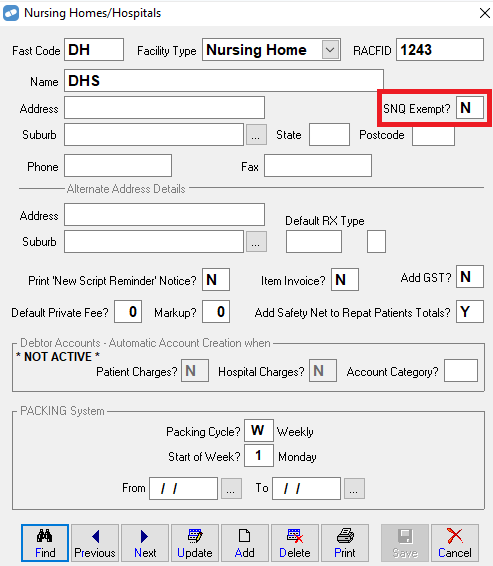Screen dimensions: 493x566
Task: Cancel with the red X button
Action: click(455, 543)
